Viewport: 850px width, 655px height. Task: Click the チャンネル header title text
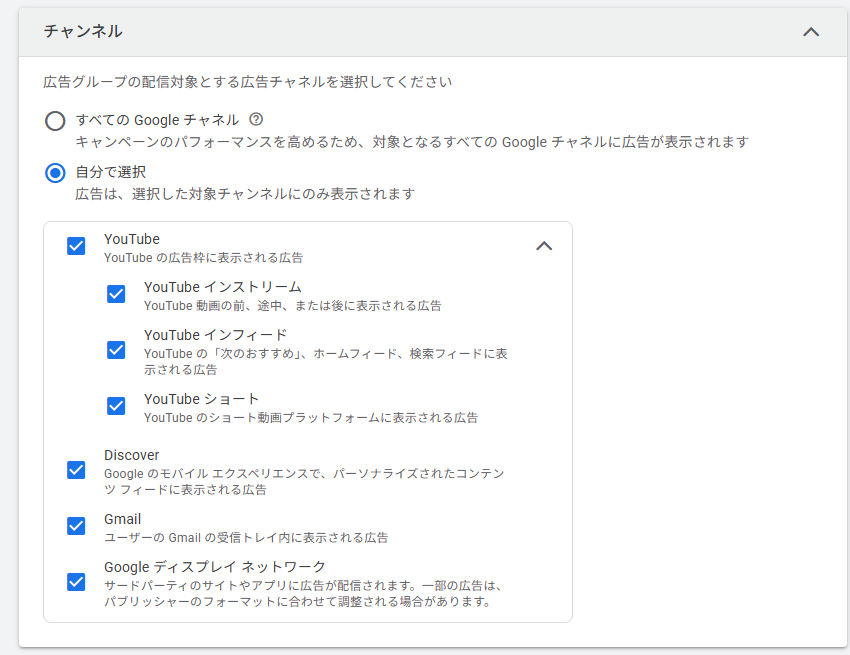coord(83,32)
